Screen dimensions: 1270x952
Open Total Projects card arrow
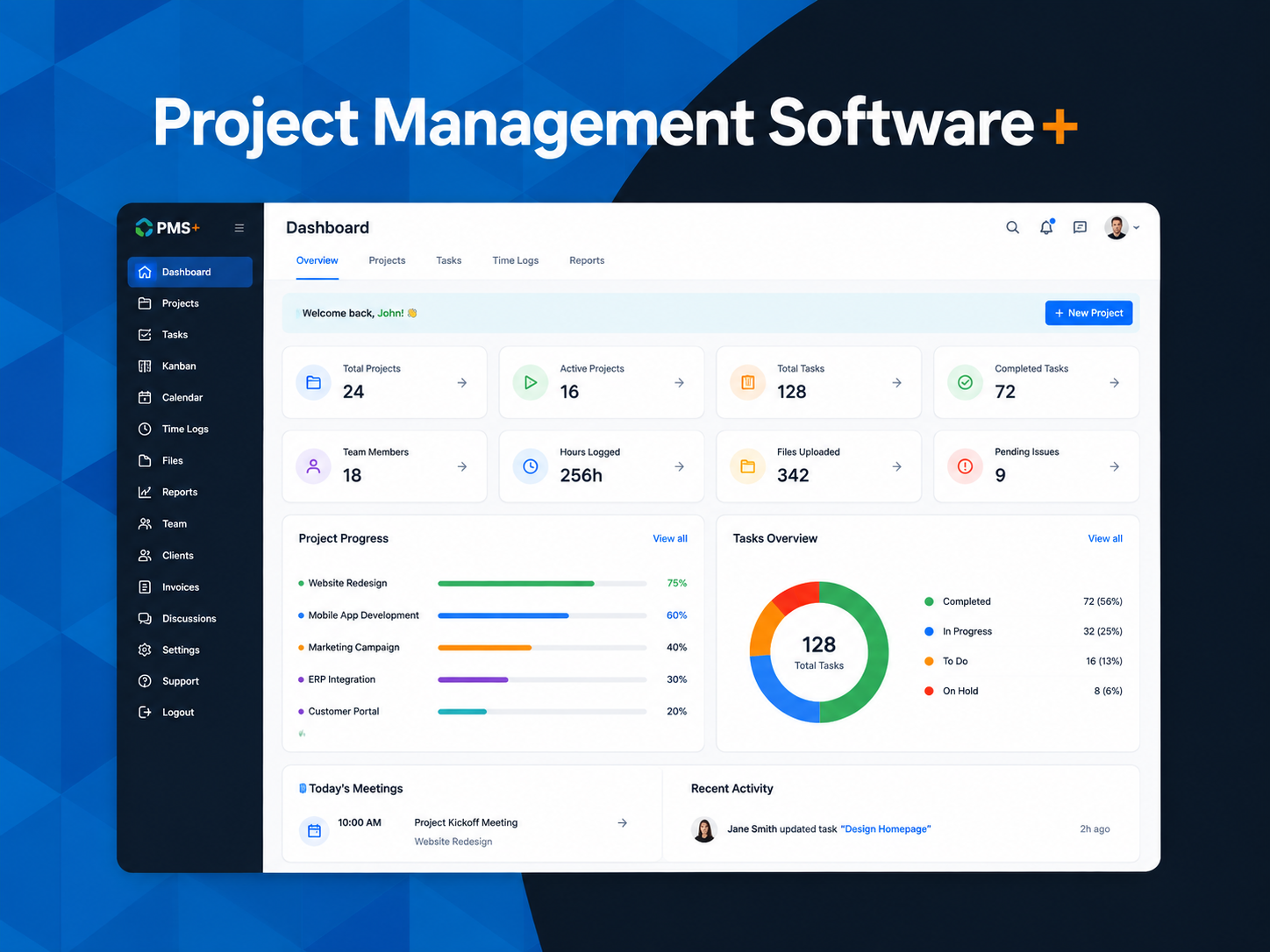pyautogui.click(x=462, y=383)
